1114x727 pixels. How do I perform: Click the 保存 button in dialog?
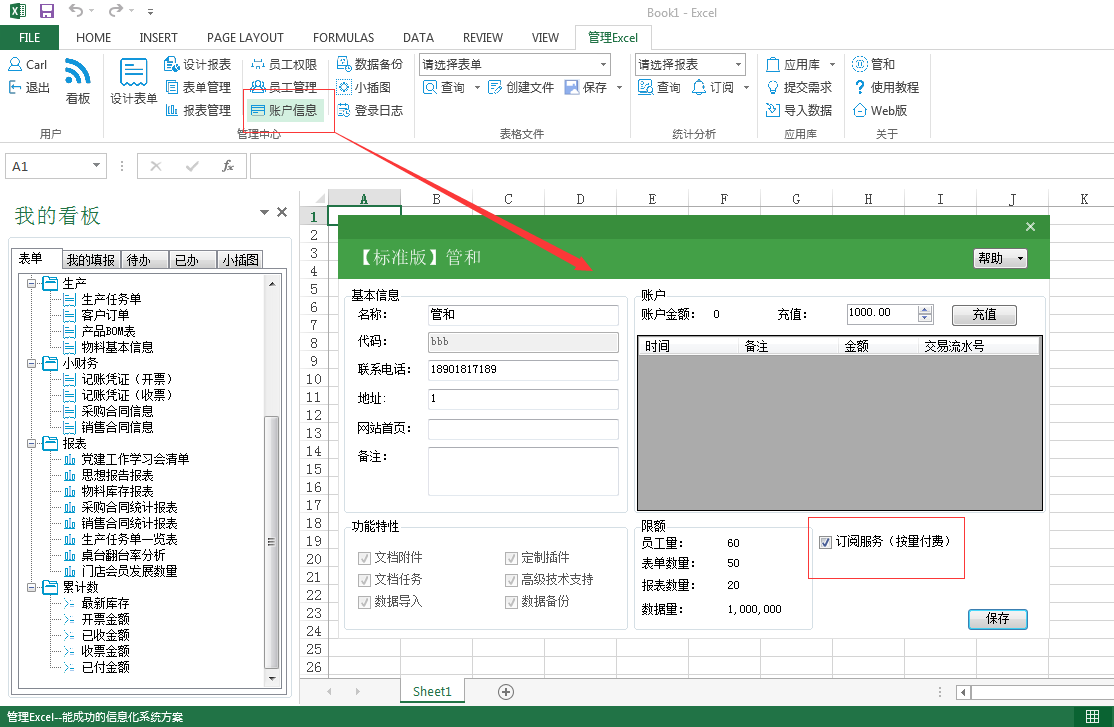[x=997, y=619]
